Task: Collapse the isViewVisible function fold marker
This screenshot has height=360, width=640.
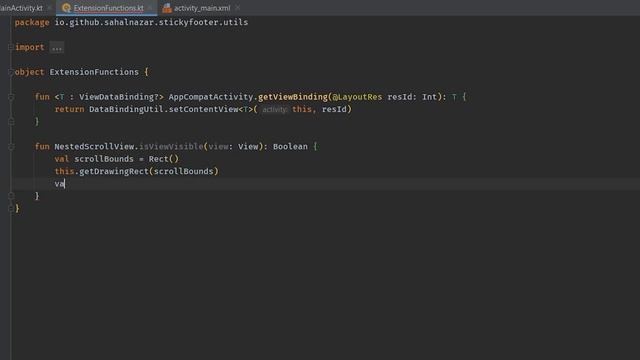Action: [x=11, y=147]
